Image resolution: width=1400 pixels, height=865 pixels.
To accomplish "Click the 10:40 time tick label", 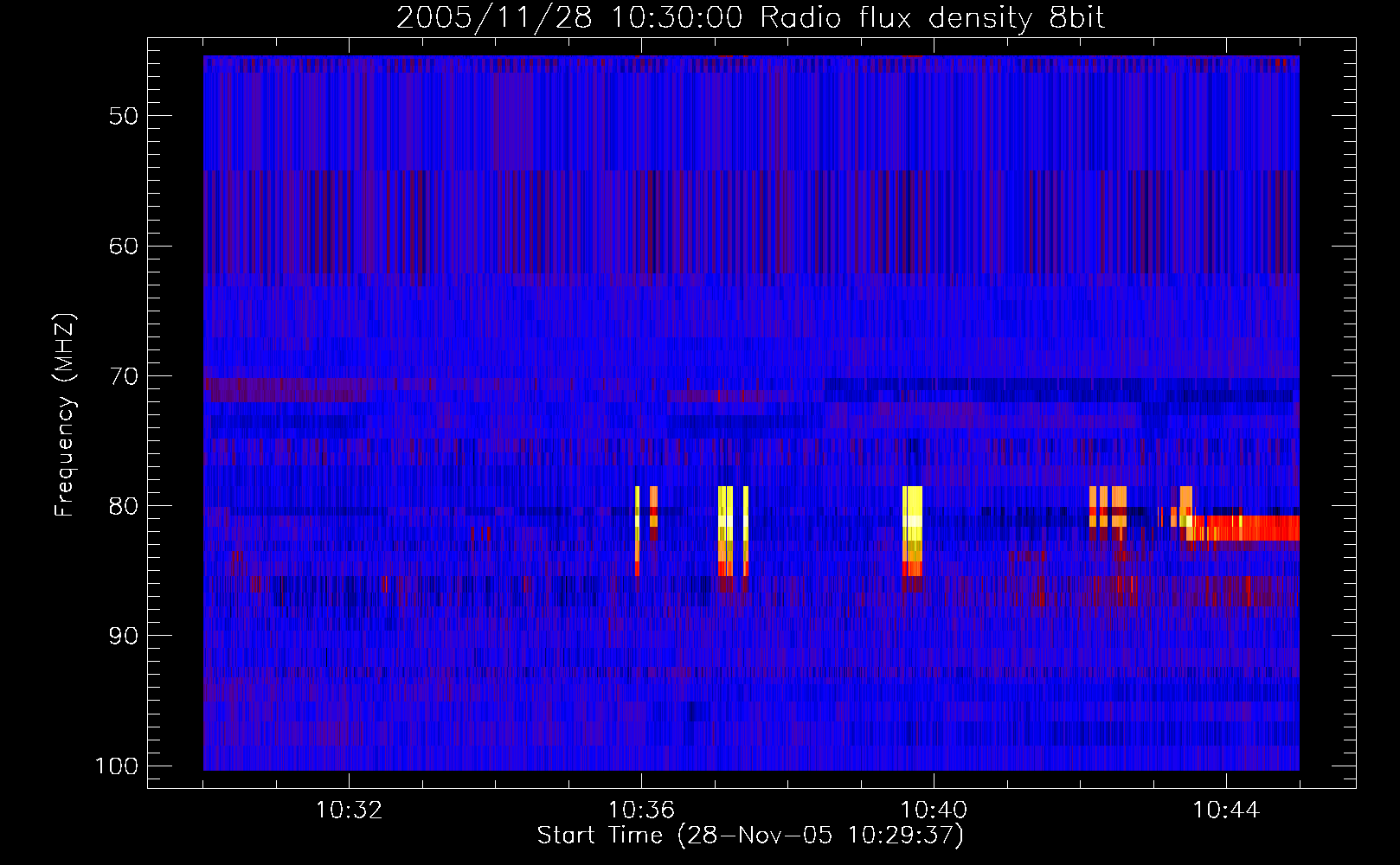I will coord(934,811).
